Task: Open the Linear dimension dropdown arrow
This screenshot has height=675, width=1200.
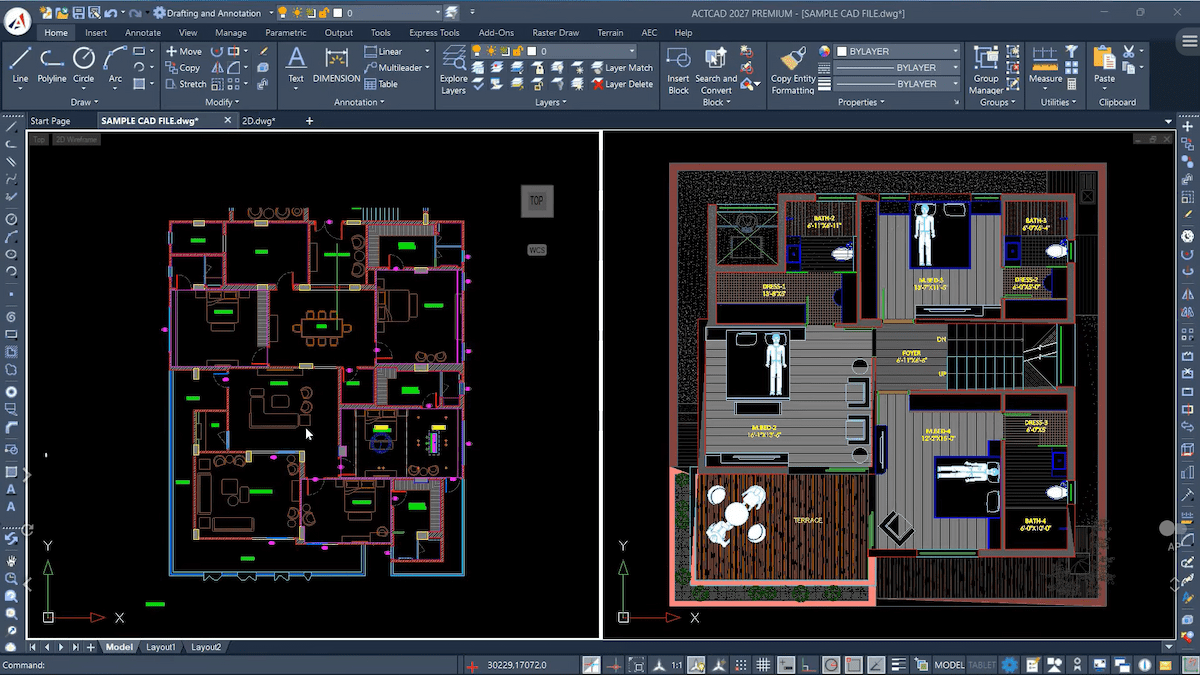Action: 427,51
